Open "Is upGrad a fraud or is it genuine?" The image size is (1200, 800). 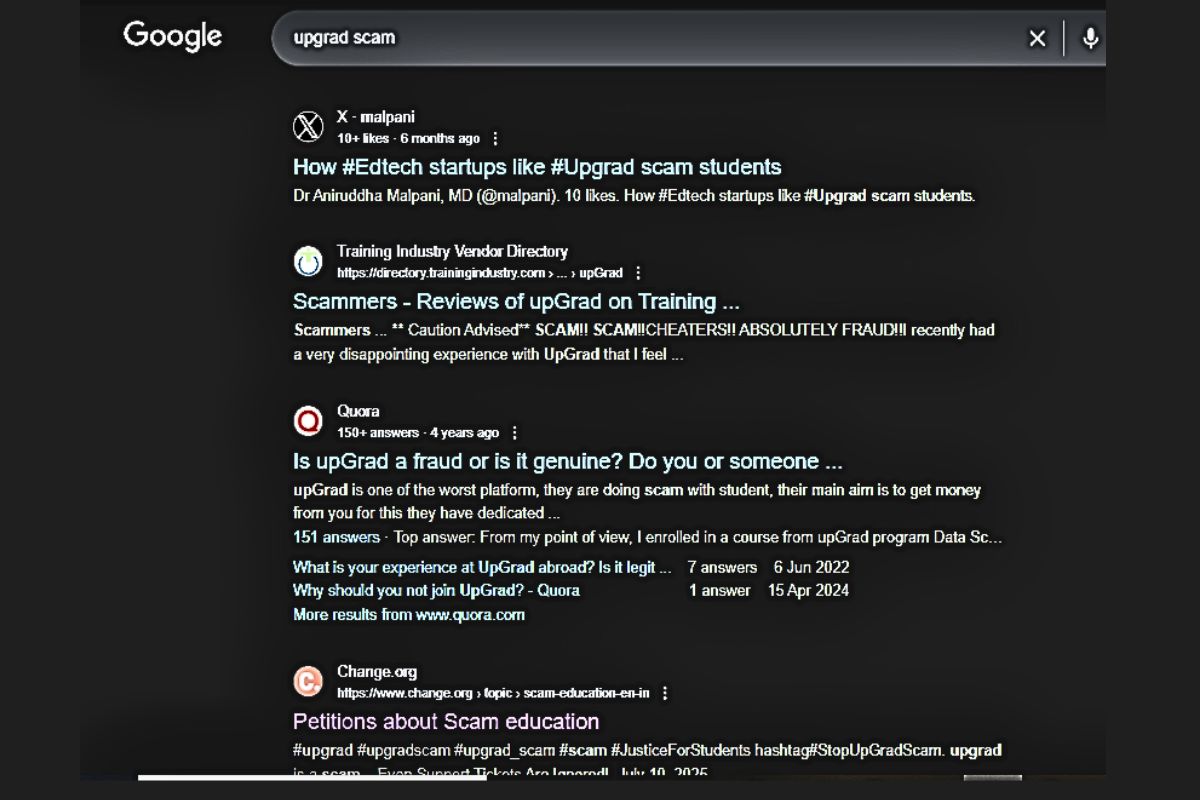point(566,461)
